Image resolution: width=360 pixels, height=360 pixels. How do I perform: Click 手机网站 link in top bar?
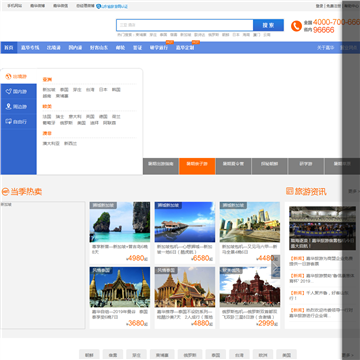click(x=15, y=6)
